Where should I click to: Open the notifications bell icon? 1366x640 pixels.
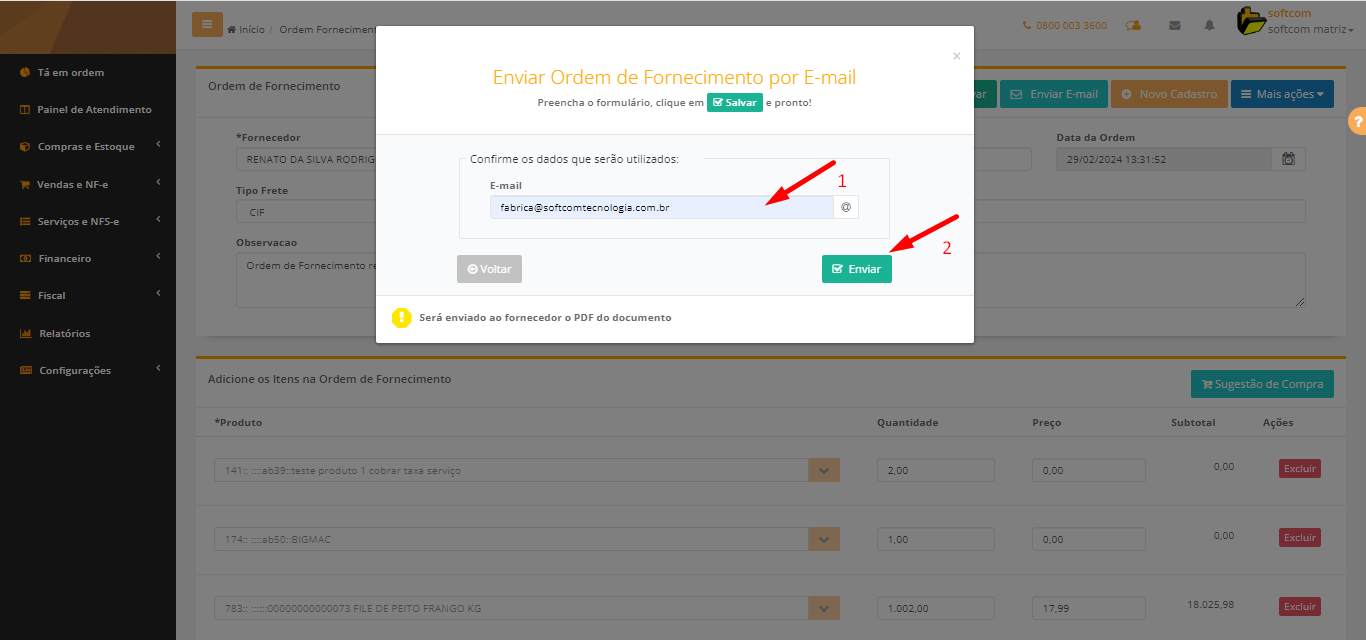[x=1209, y=26]
